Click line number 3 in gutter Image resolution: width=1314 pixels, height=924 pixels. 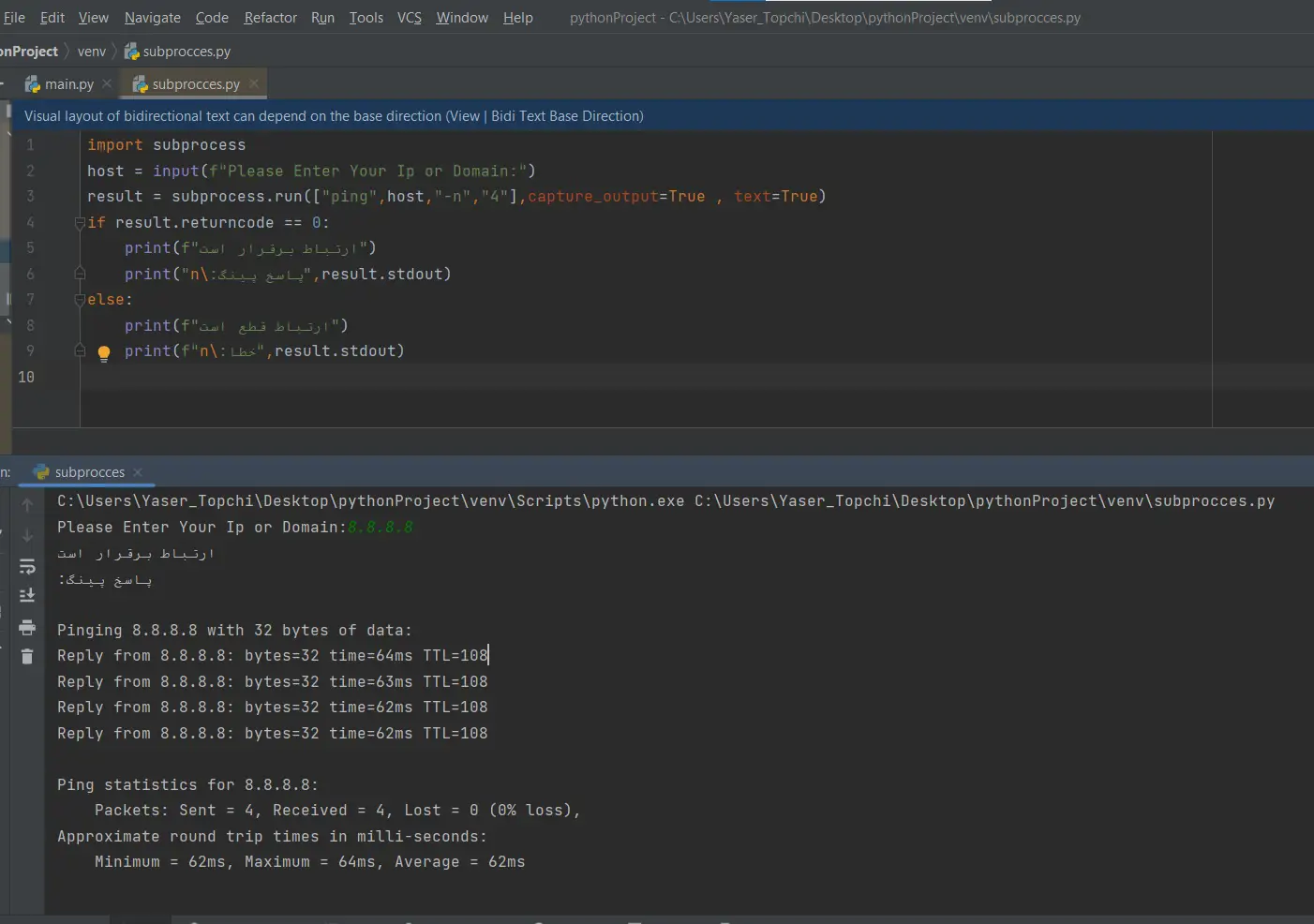coord(30,197)
